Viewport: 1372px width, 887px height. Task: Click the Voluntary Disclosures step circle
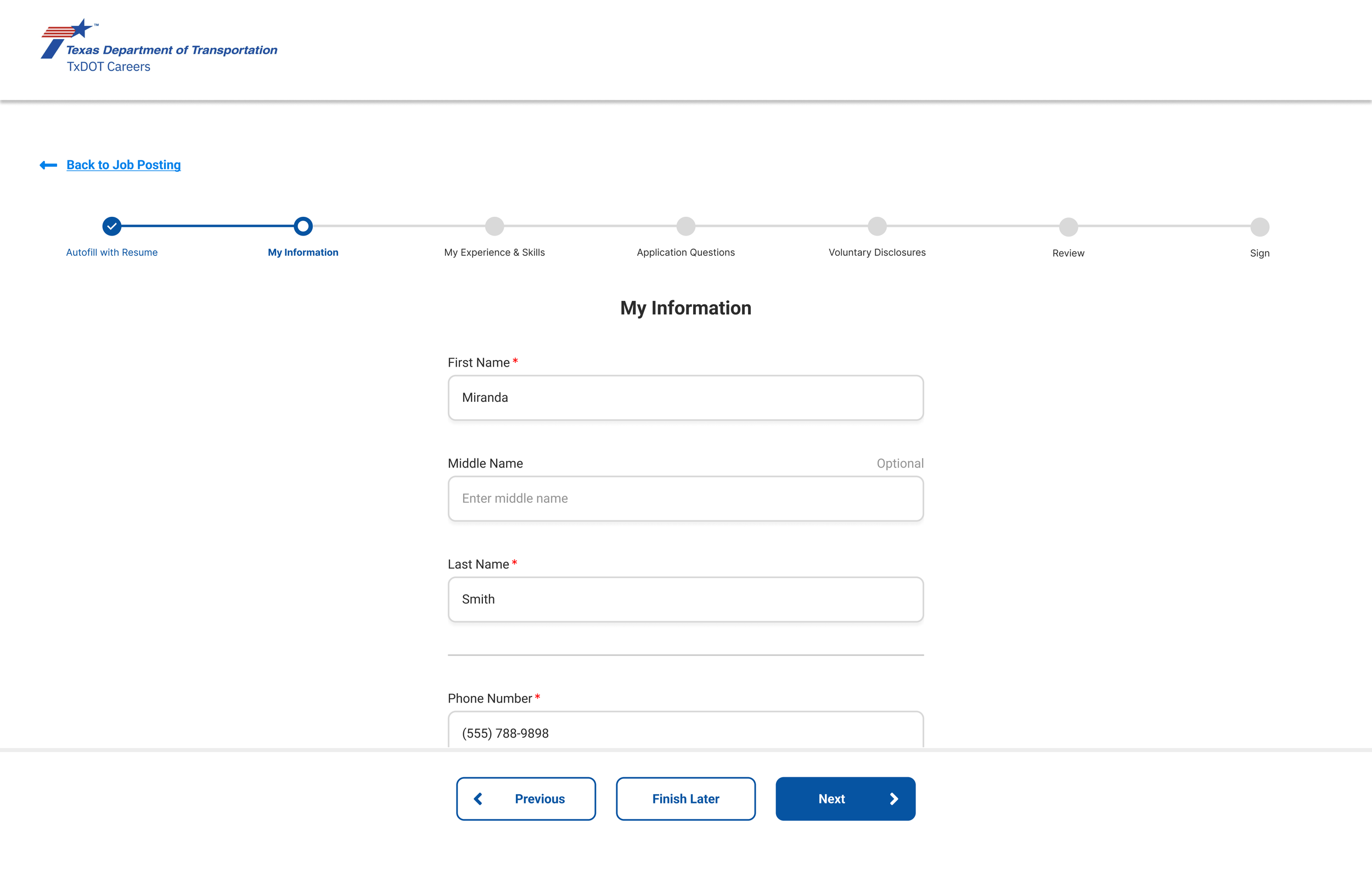coord(876,226)
